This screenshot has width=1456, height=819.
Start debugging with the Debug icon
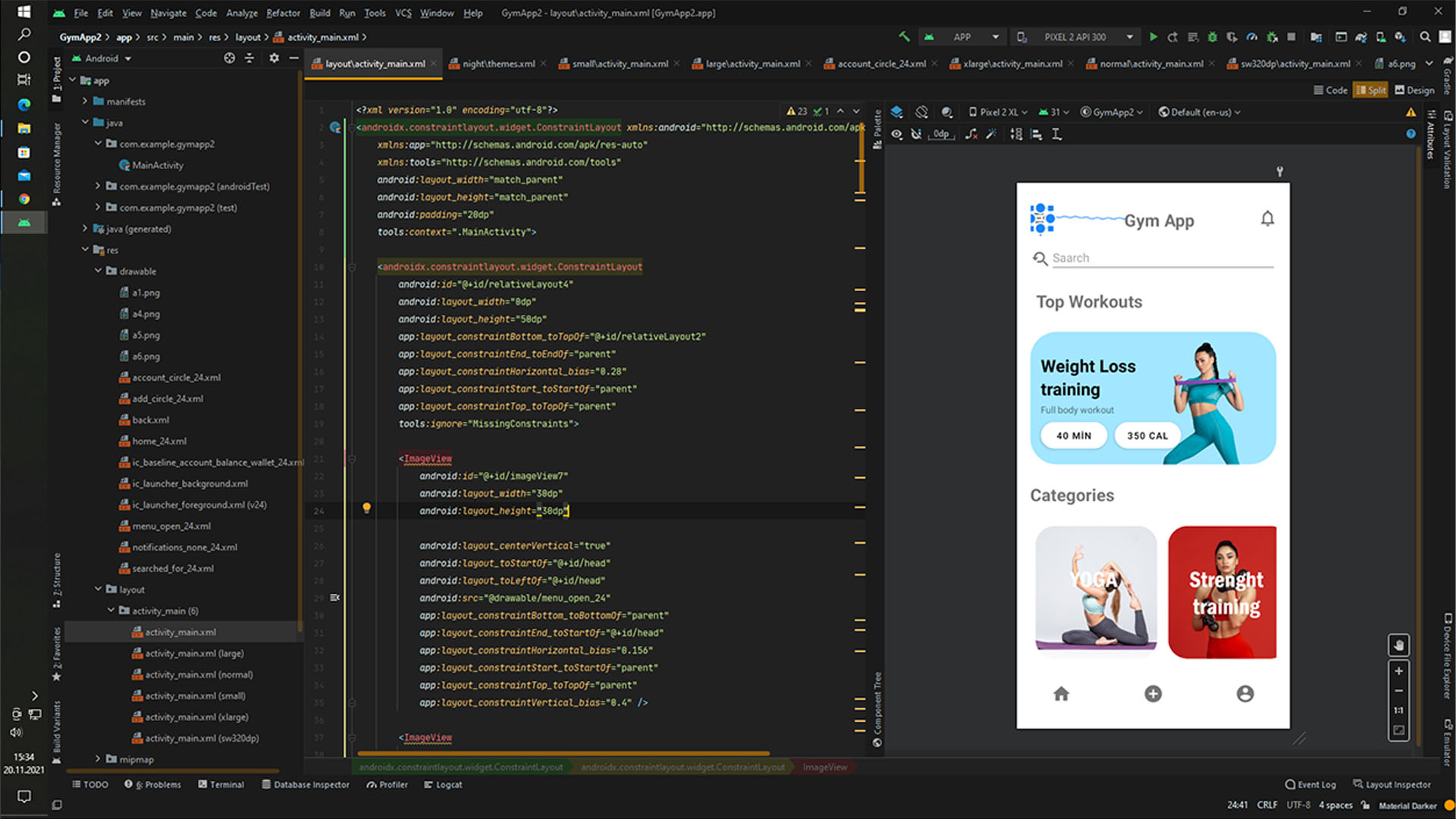(x=1212, y=36)
